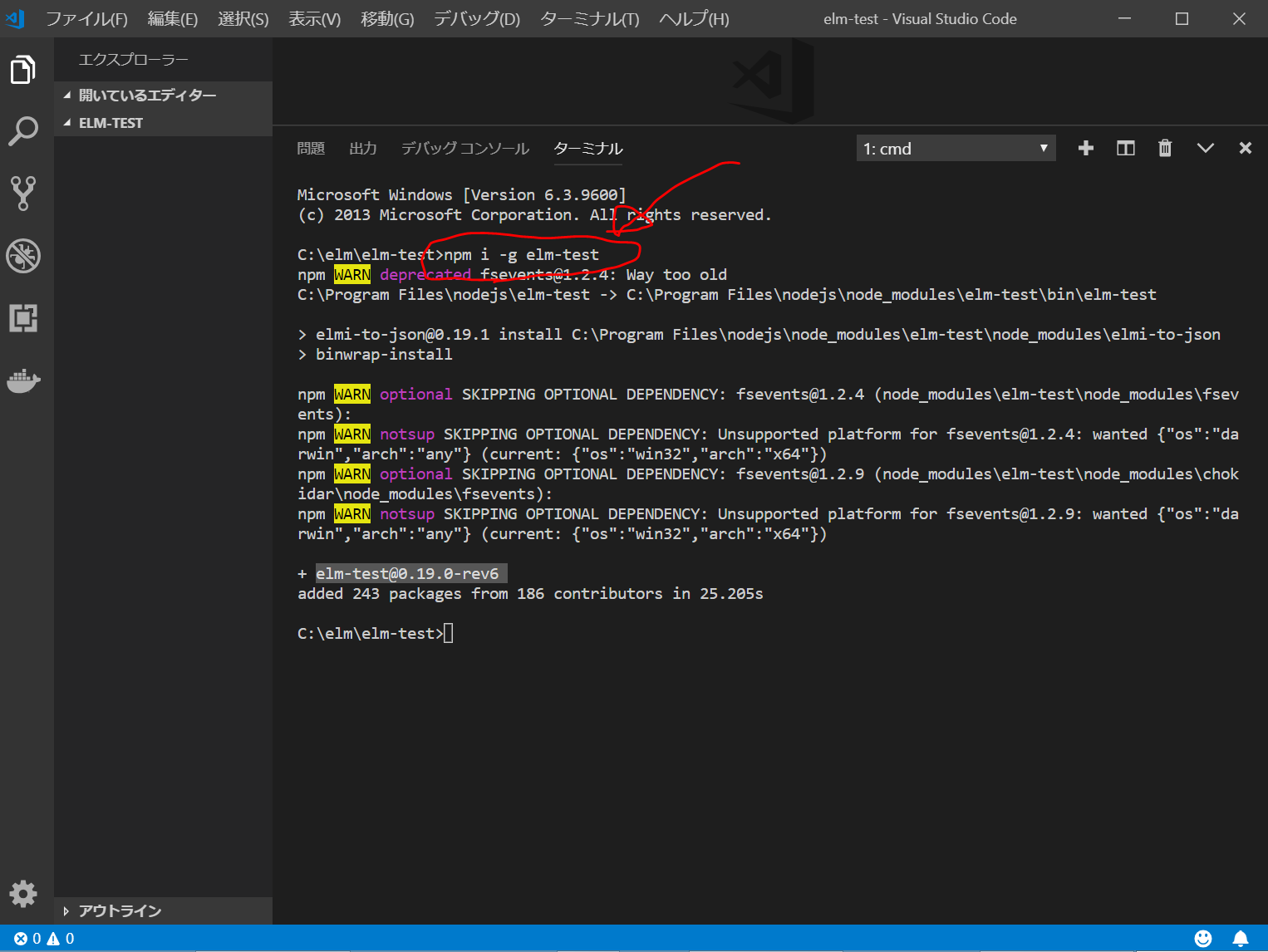Viewport: 1268px width, 952px height.
Task: Collapse the ELM-TEST folder section
Action: 163,122
